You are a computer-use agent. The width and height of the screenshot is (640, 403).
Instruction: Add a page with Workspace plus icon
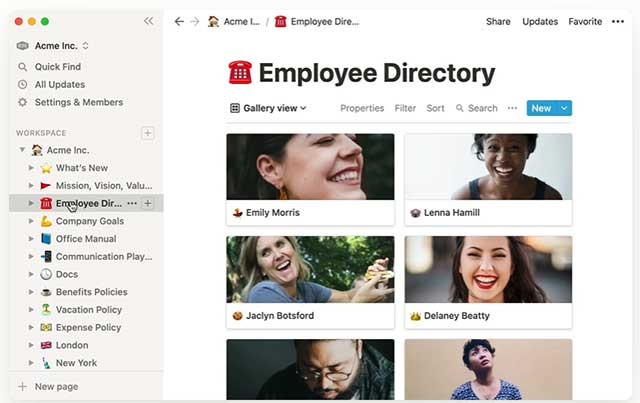(x=148, y=133)
